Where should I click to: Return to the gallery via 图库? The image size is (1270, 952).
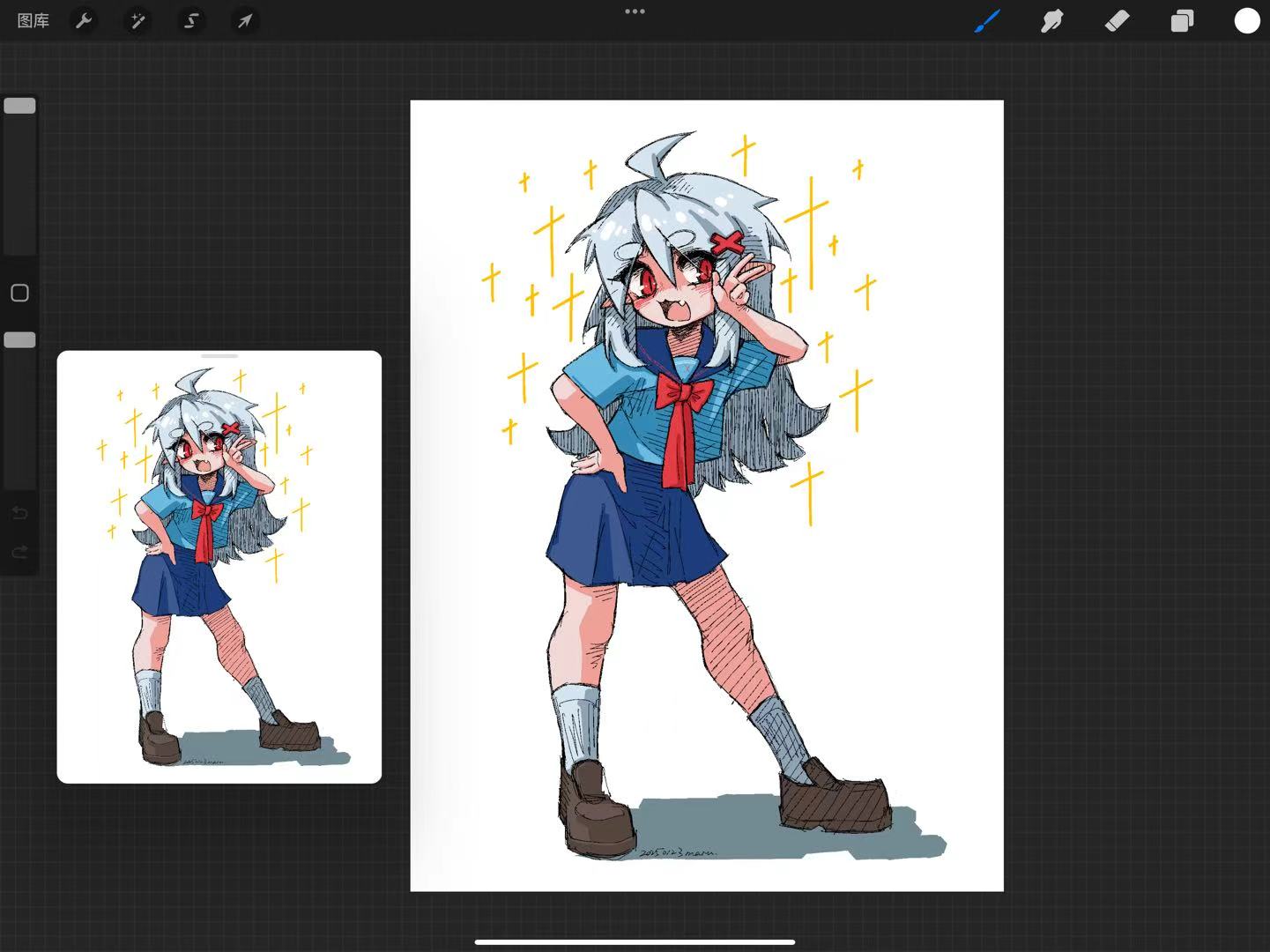pos(33,20)
